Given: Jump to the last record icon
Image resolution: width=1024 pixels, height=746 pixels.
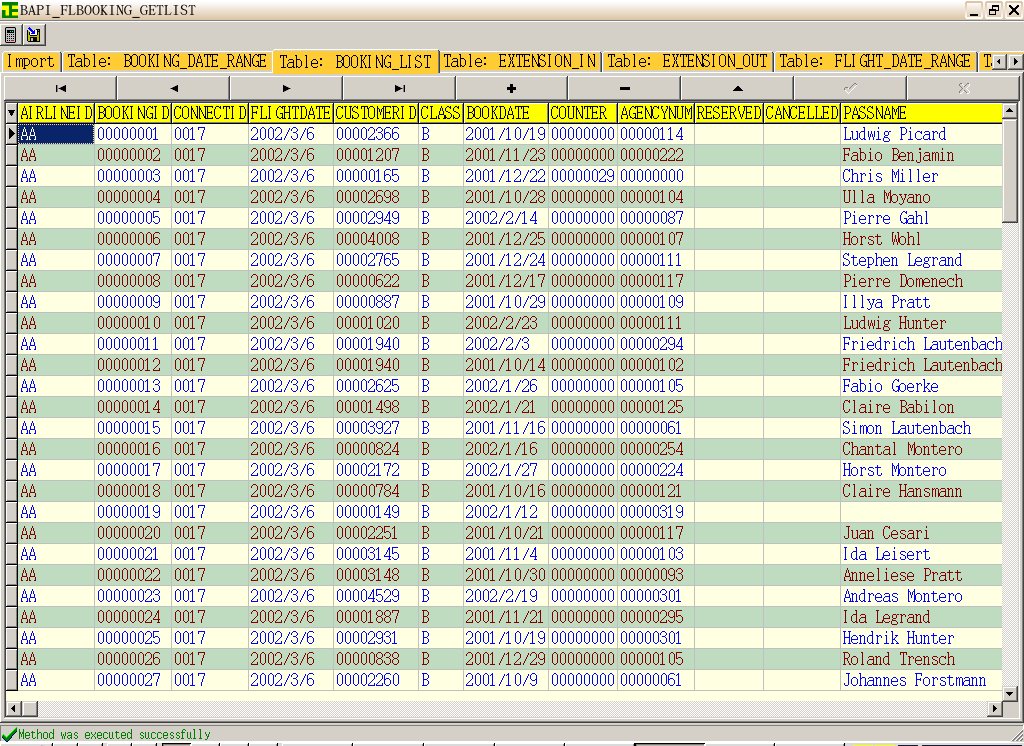Looking at the screenshot, I should point(401,88).
